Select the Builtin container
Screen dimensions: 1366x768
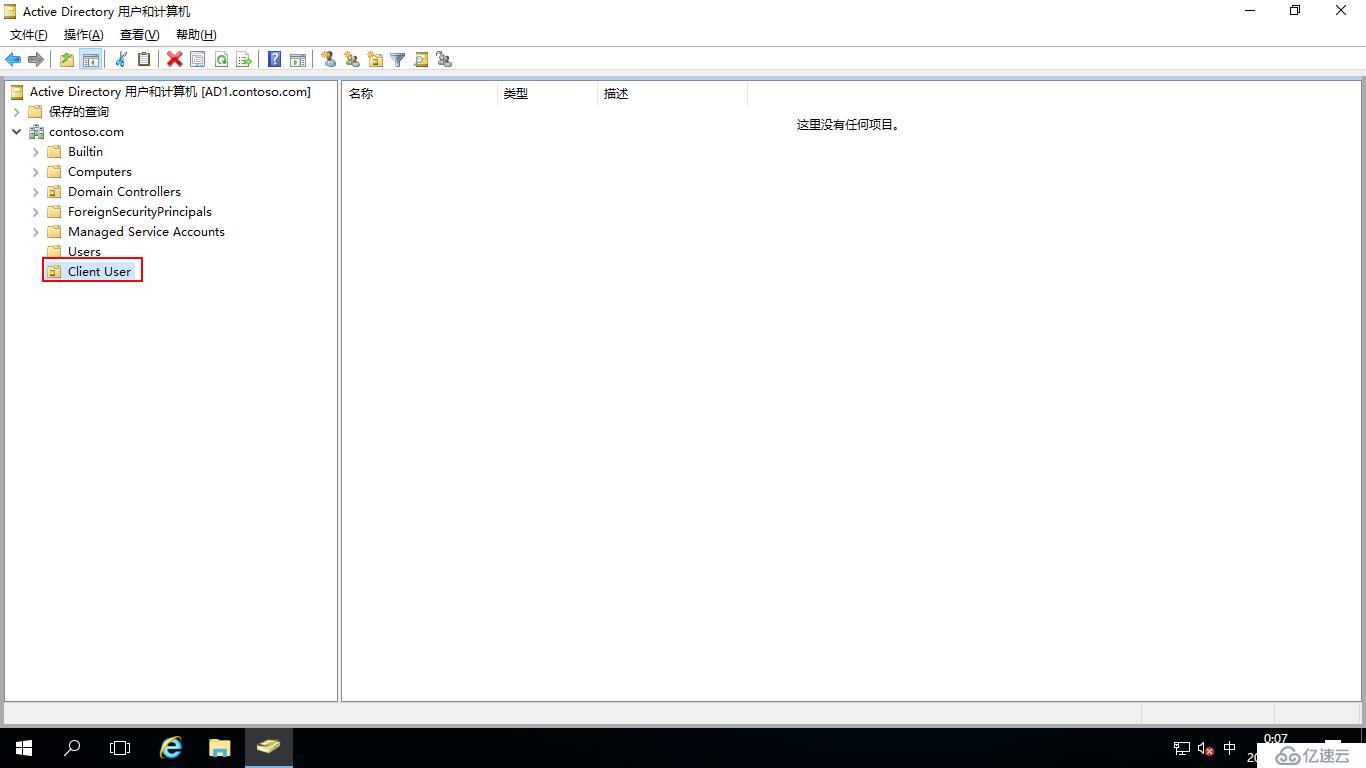coord(85,152)
